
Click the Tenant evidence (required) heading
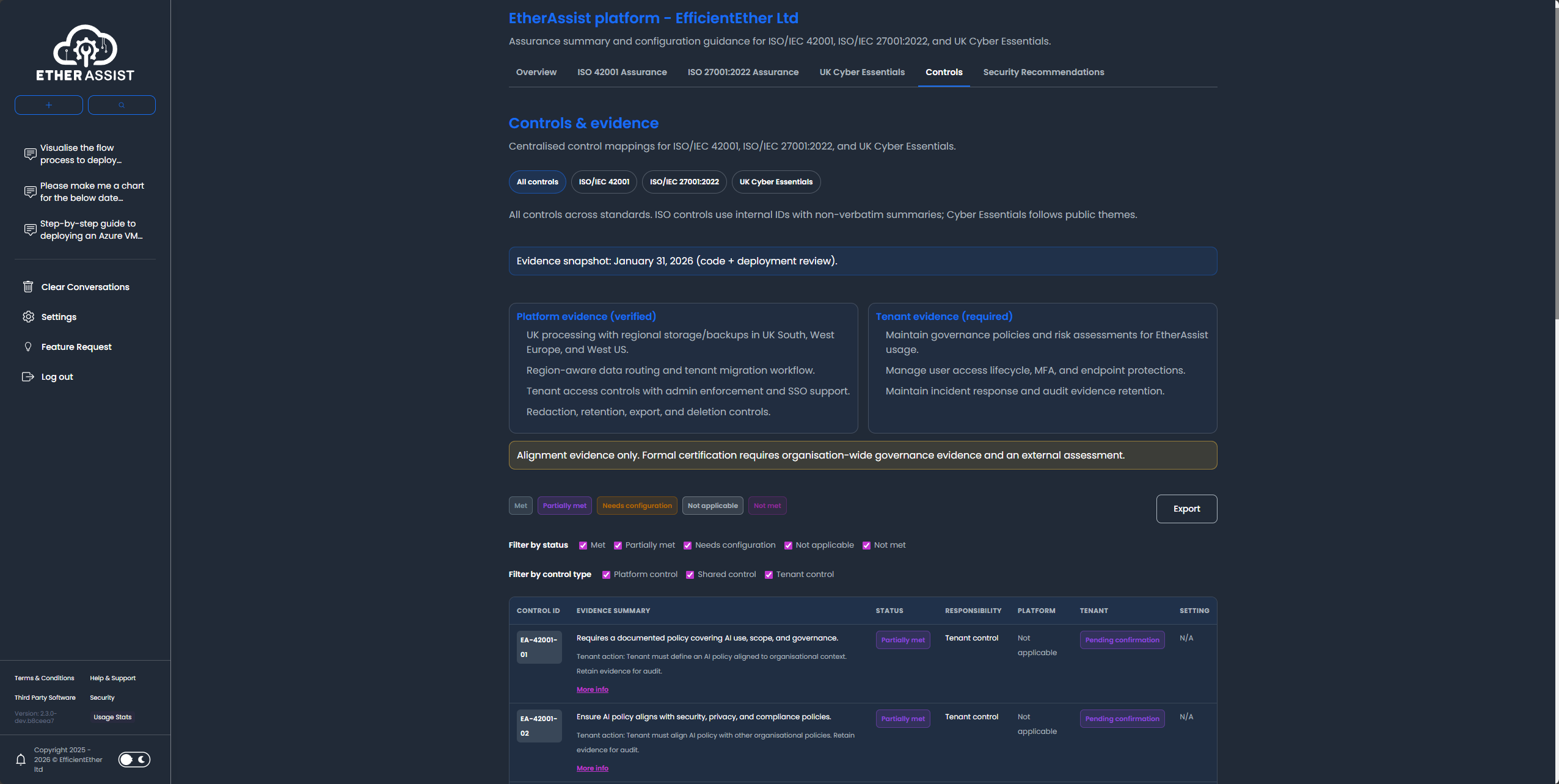click(x=944, y=316)
